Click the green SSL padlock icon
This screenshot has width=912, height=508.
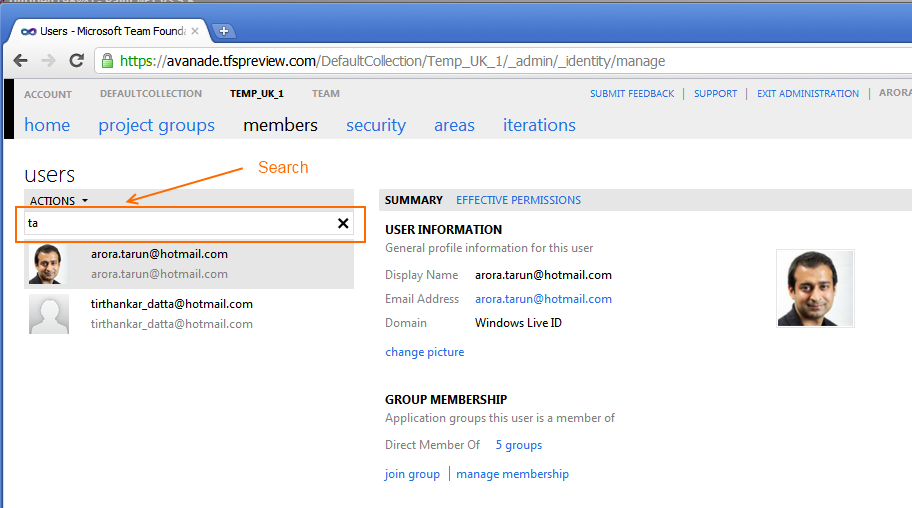107,61
